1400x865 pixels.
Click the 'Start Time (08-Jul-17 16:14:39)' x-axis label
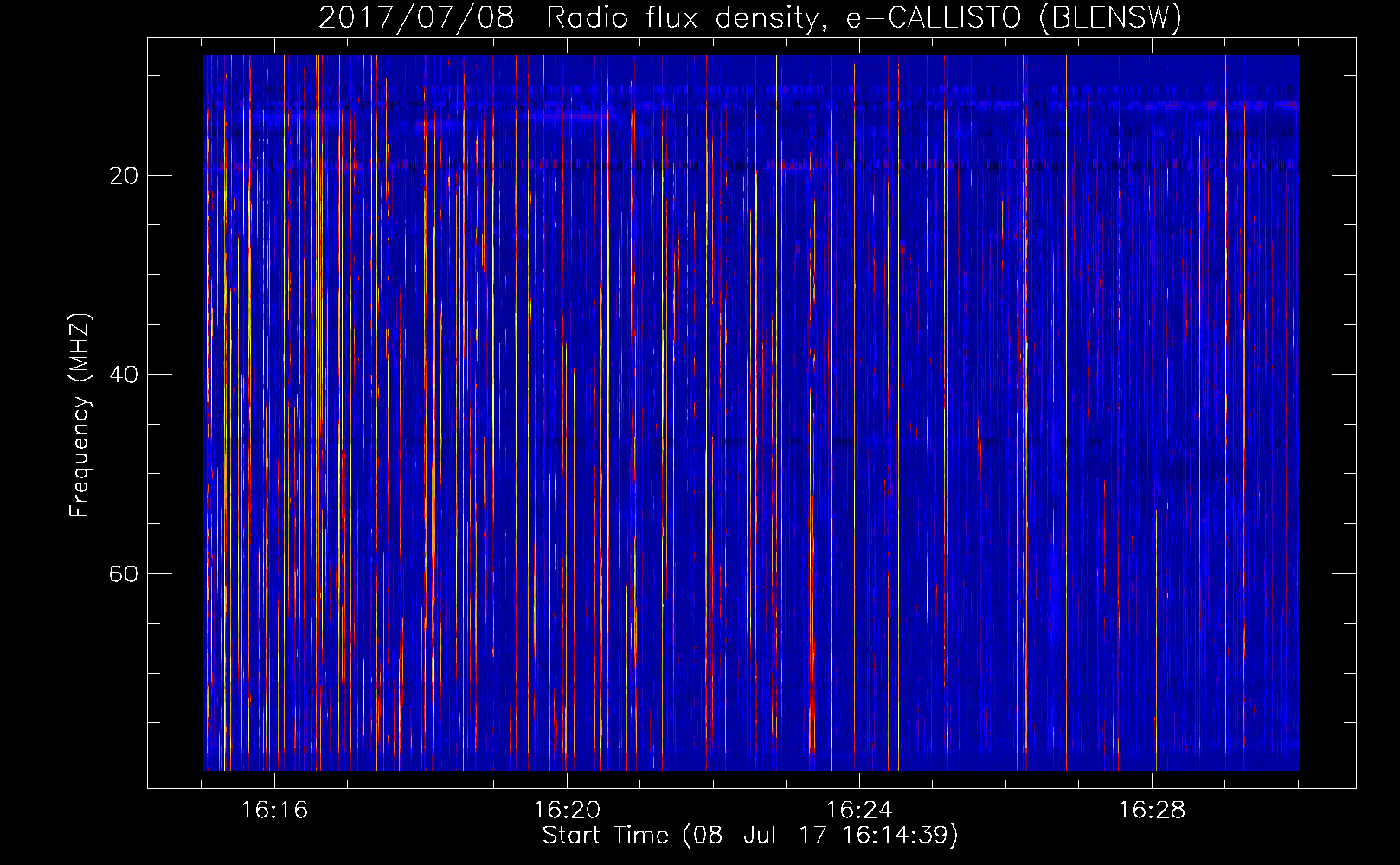[750, 836]
